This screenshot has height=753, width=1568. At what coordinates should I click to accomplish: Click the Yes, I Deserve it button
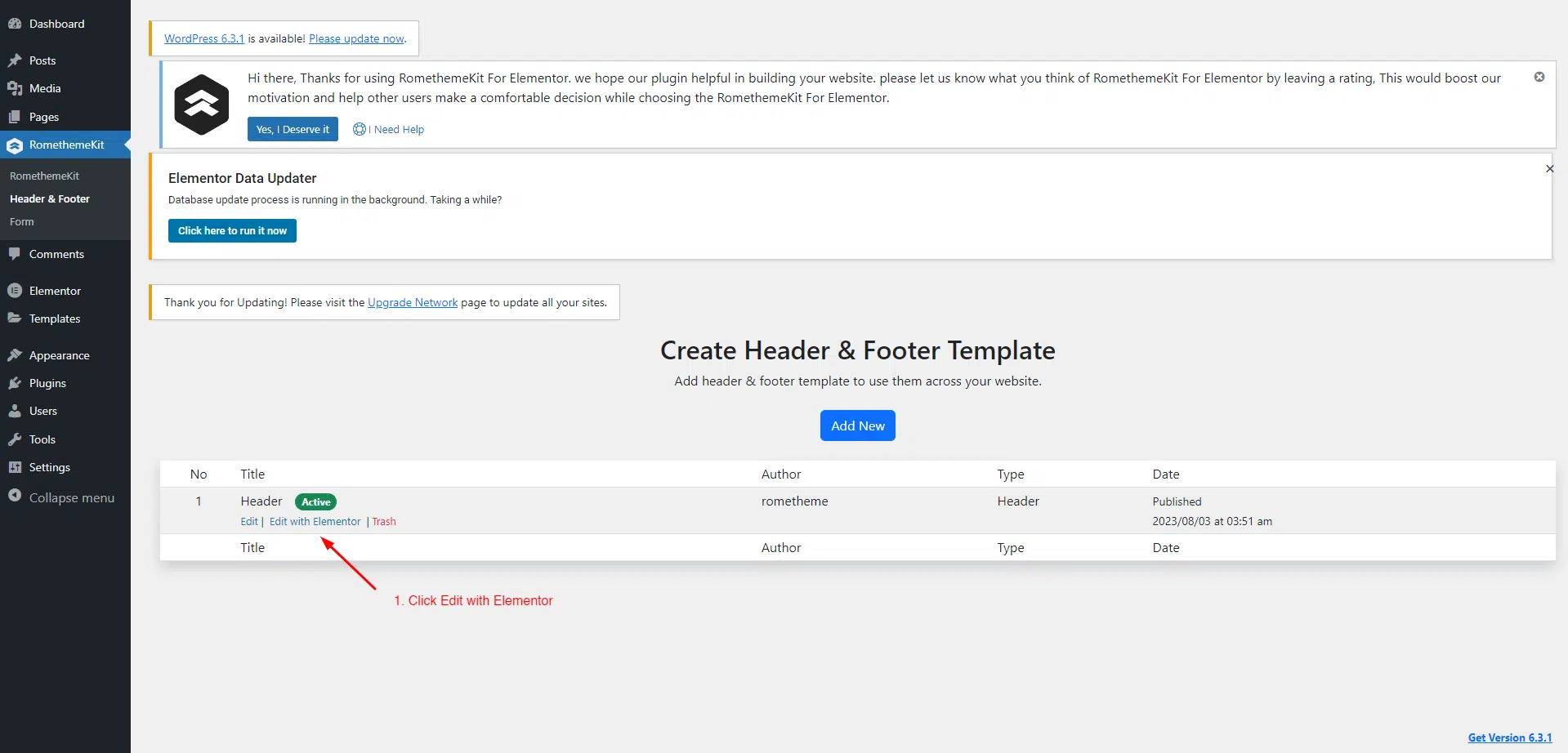pos(293,129)
